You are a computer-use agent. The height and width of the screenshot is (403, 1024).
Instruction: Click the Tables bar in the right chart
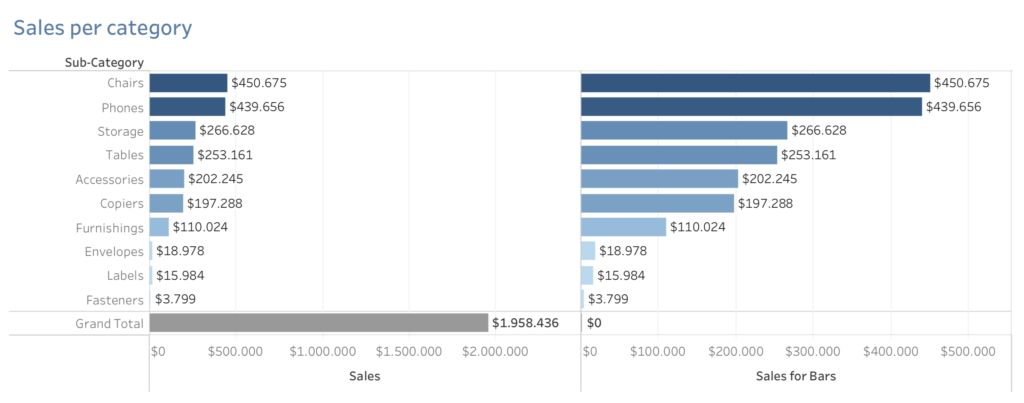pos(678,155)
